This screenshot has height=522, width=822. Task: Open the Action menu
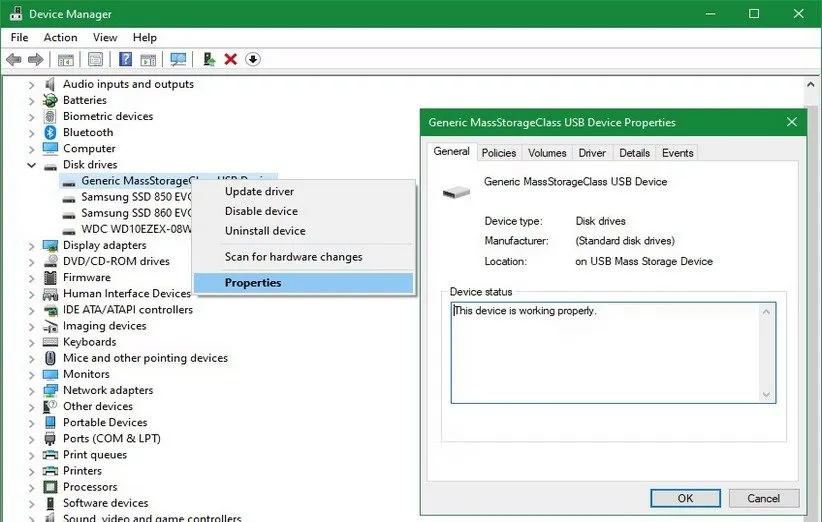click(60, 37)
